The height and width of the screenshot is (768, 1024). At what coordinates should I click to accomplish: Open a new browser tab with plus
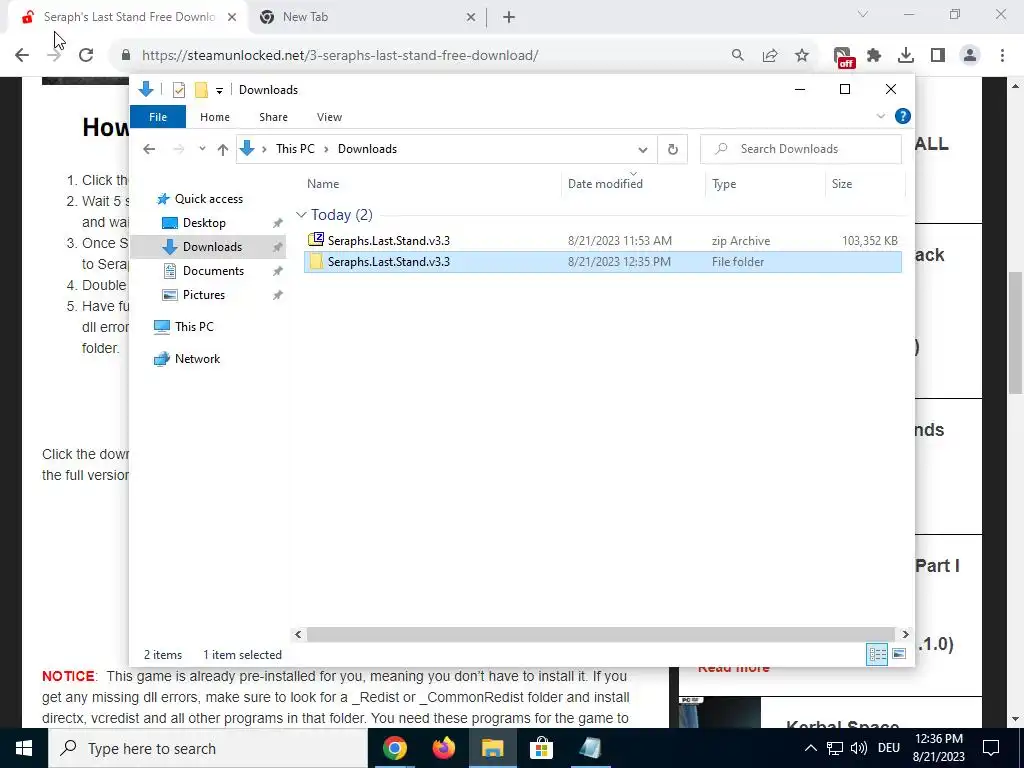(x=509, y=18)
